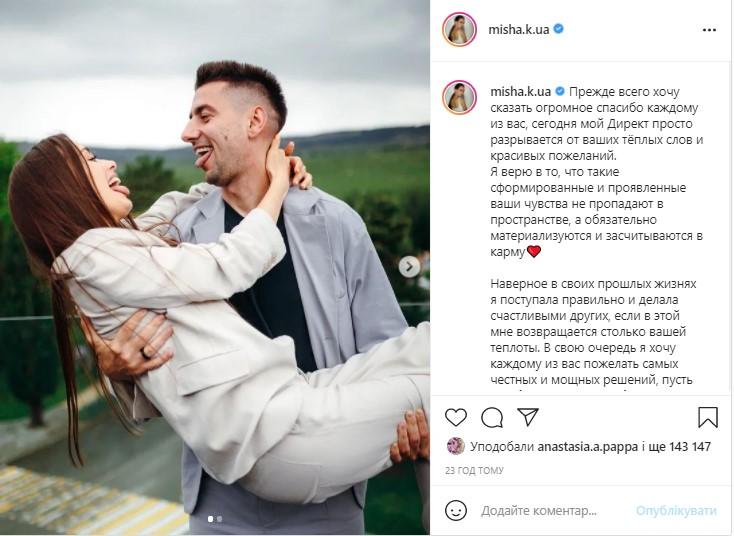
Task: Click the couple photo in the post
Action: pyautogui.click(x=215, y=268)
